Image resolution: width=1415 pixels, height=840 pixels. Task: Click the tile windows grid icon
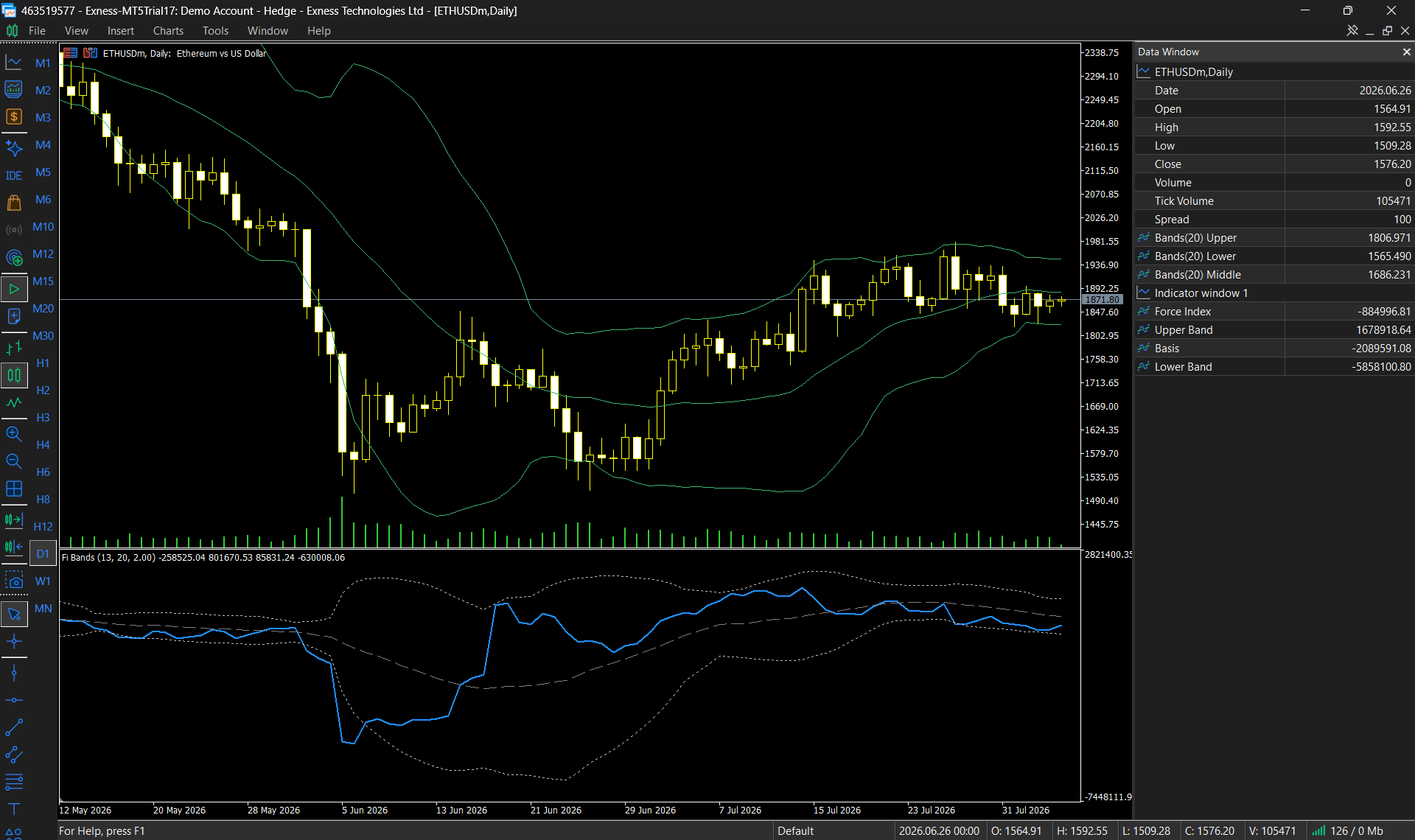pos(14,489)
